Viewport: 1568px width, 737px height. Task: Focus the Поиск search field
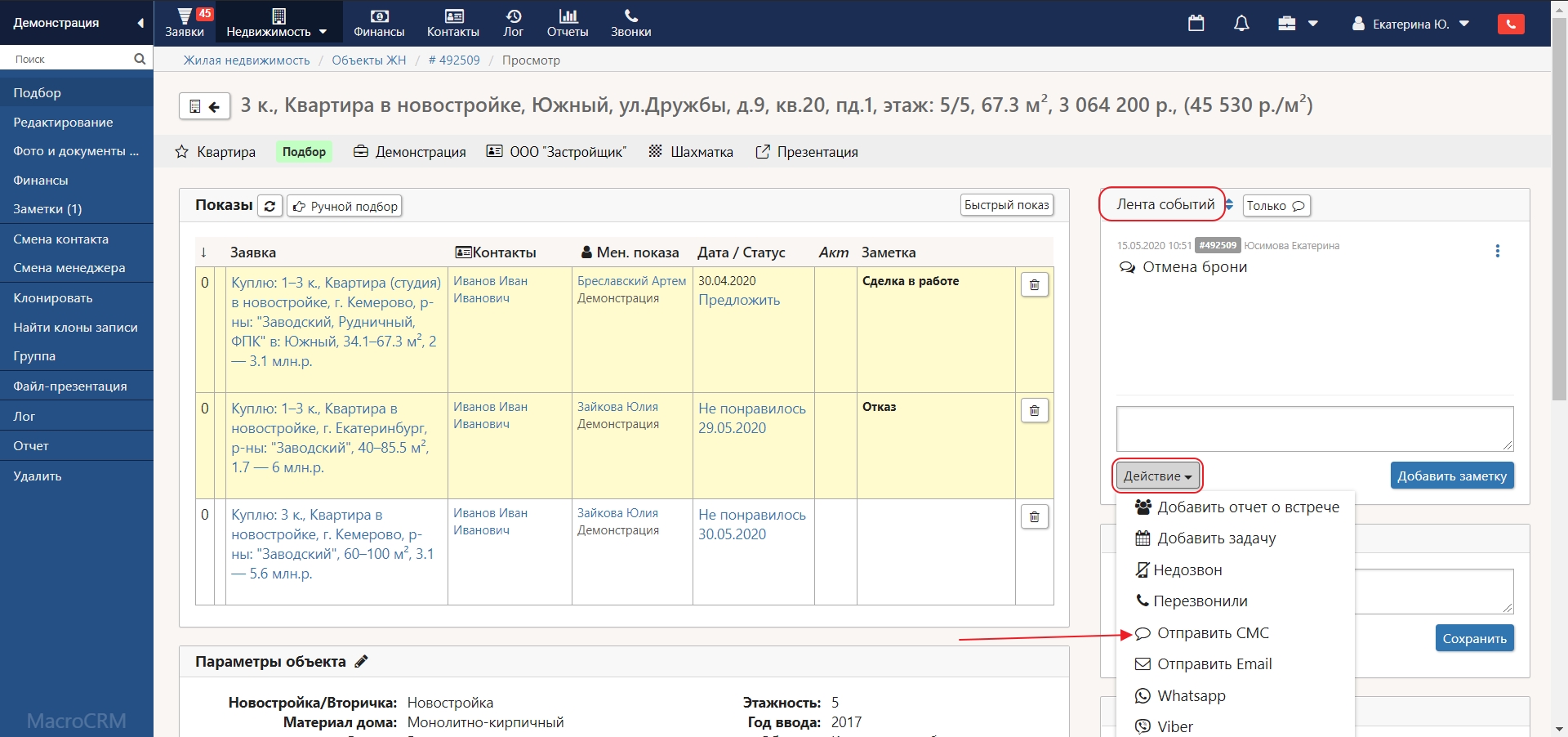tap(69, 59)
